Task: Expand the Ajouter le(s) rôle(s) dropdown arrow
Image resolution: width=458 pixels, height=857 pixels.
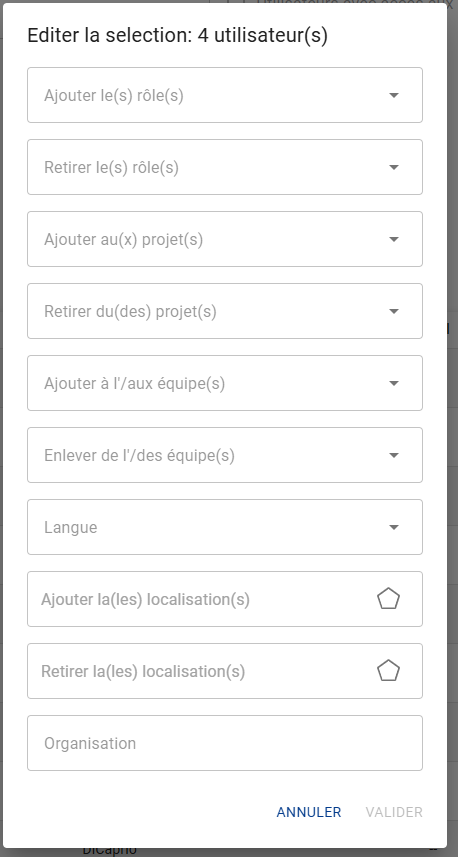Action: (394, 95)
